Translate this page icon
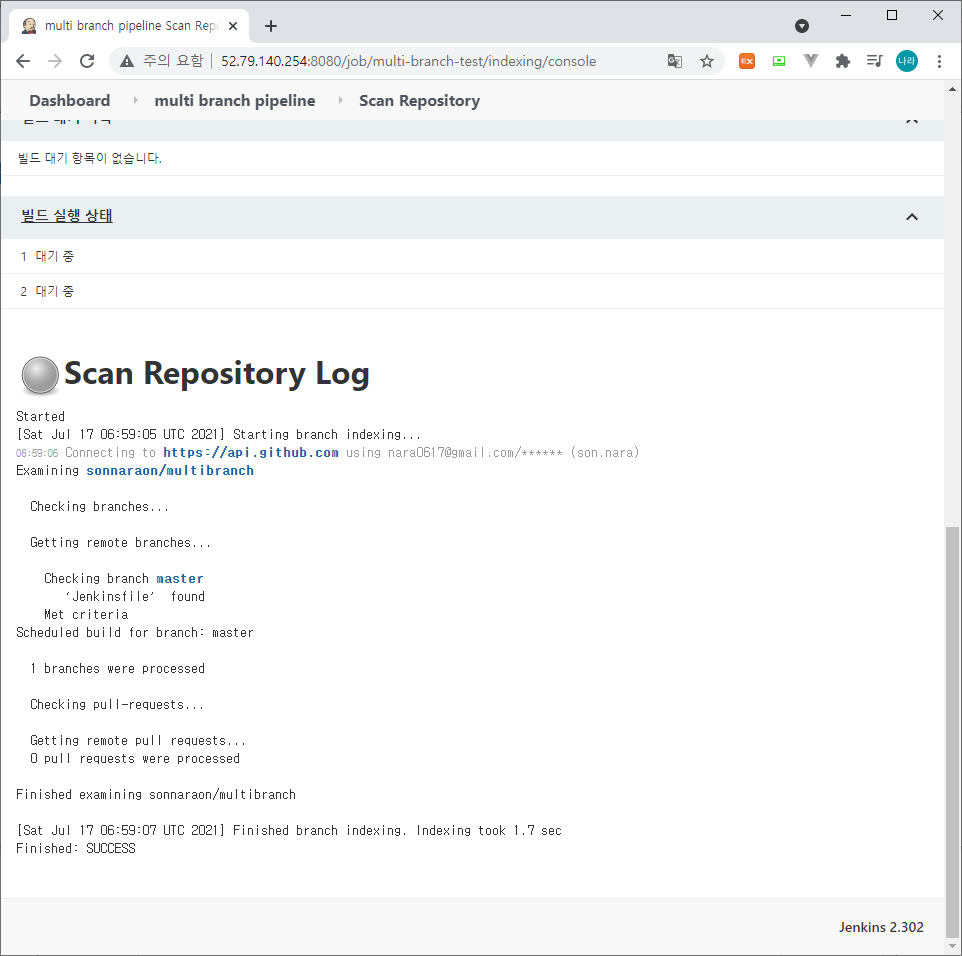The width and height of the screenshot is (962, 956). (x=675, y=61)
